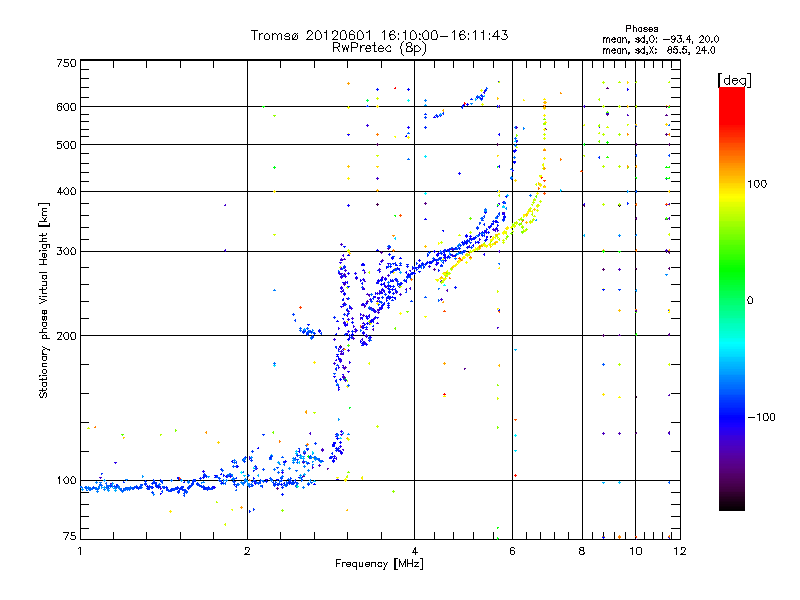Click the y-axis title "Stationary phase Virtual Height [km]"
This screenshot has width=800, height=600.
coord(43,300)
